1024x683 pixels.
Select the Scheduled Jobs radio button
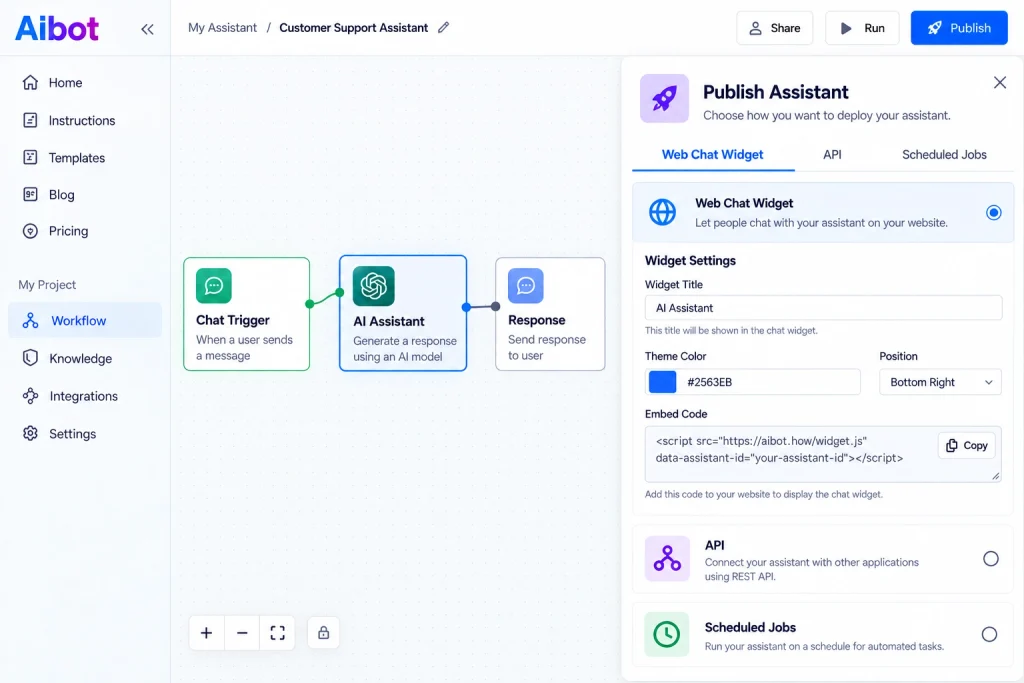click(x=989, y=634)
